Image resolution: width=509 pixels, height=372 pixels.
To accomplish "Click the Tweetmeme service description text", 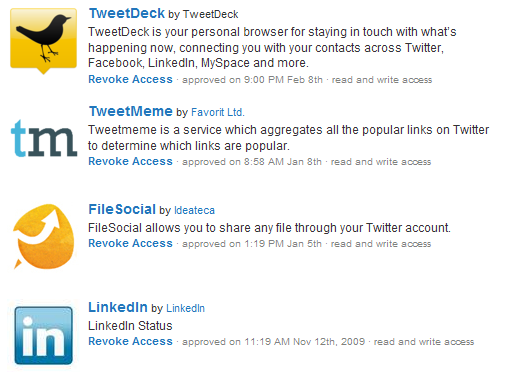I will click(288, 138).
